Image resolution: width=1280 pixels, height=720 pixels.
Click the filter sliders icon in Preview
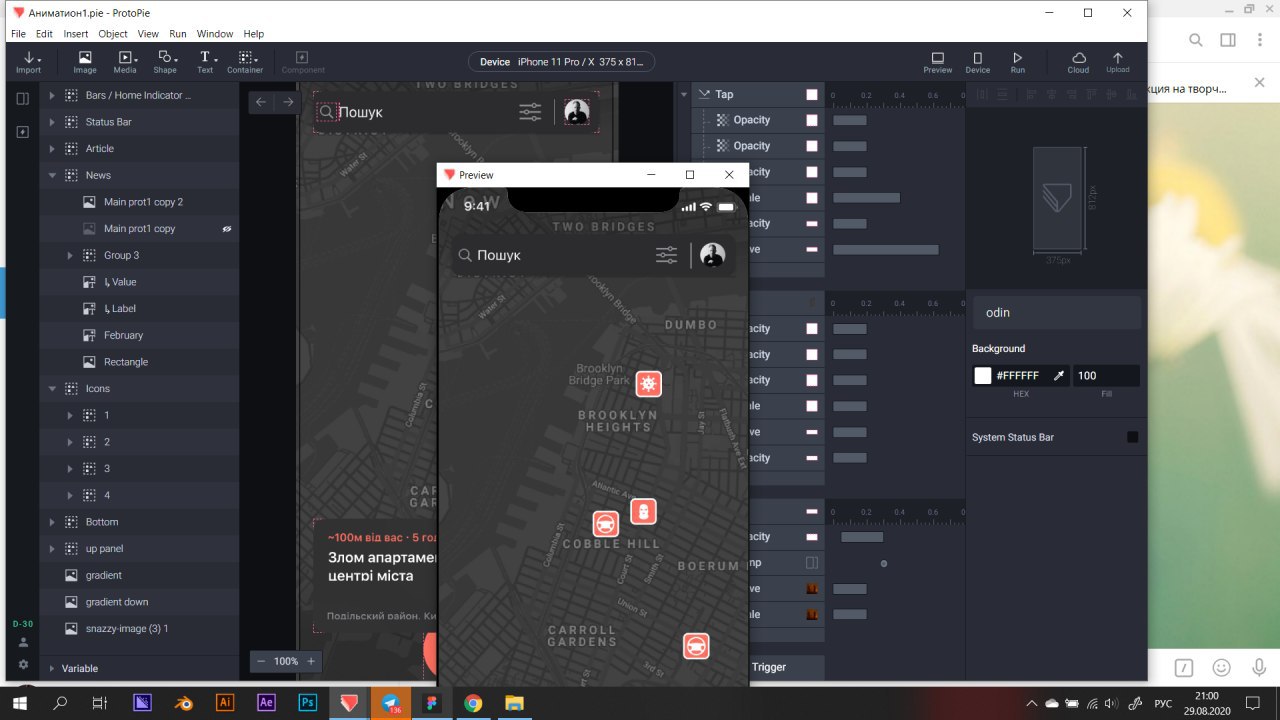click(667, 255)
